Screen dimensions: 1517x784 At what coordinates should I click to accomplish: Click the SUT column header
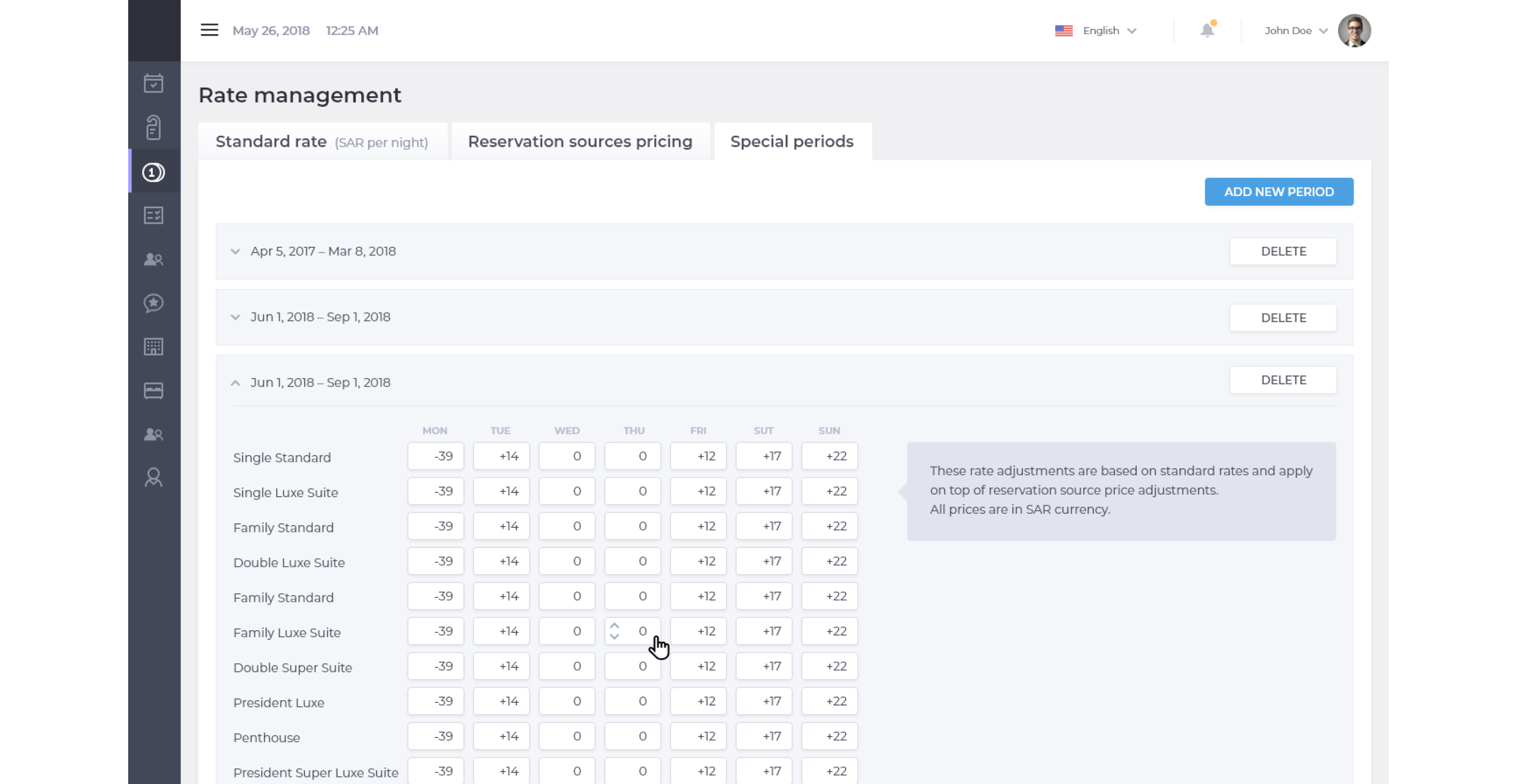point(763,430)
